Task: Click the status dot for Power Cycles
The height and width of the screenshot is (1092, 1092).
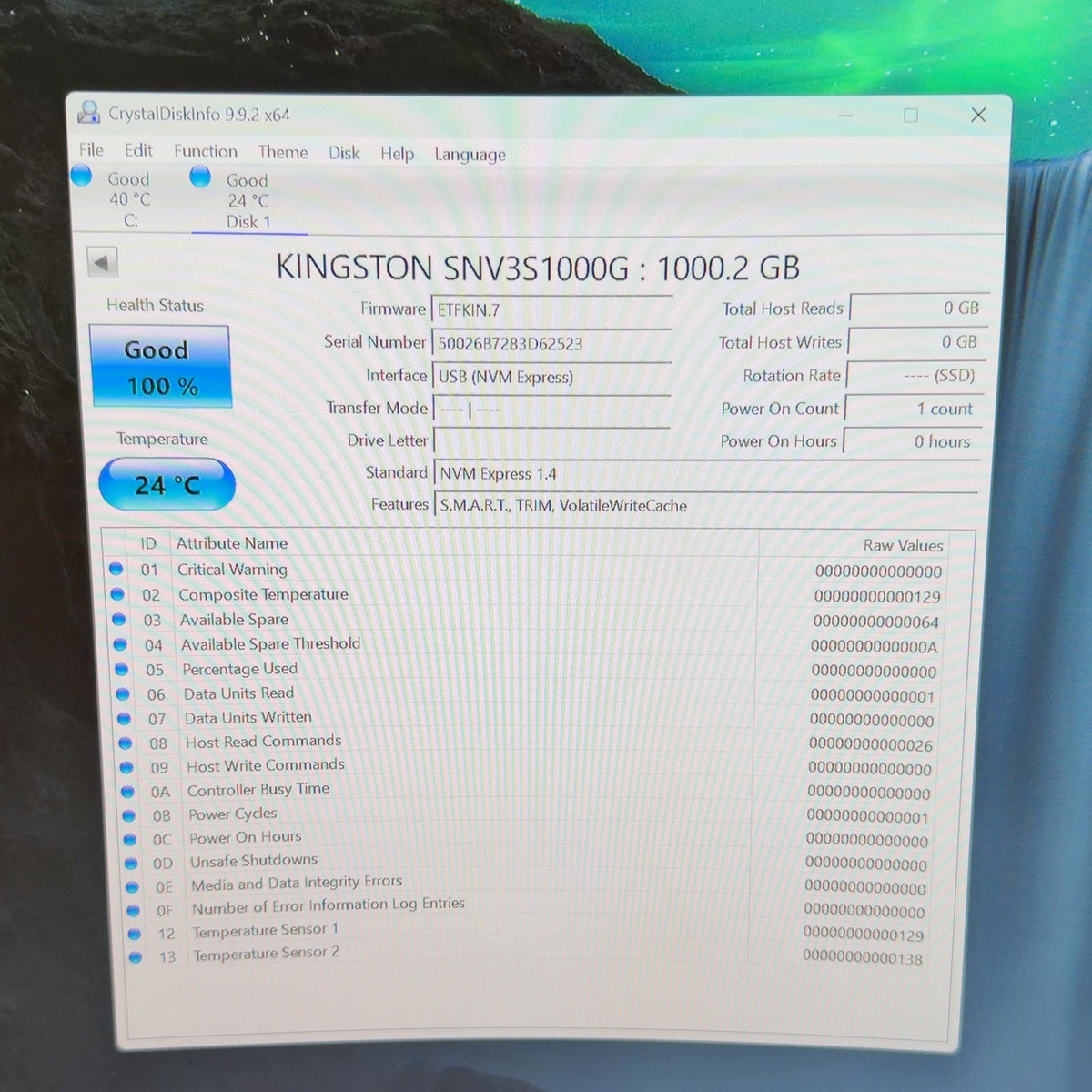Action: (129, 815)
